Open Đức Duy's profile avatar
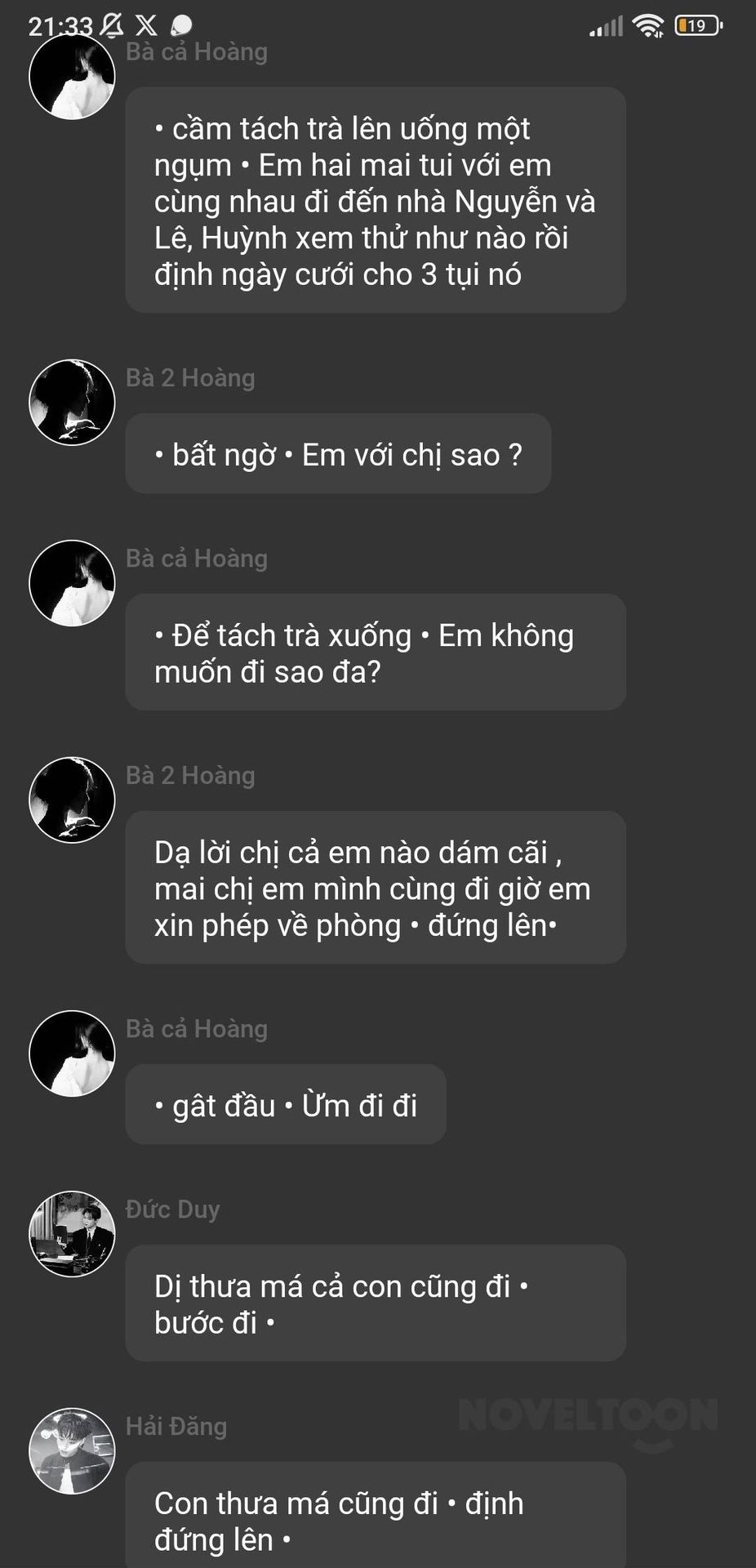The width and height of the screenshot is (756, 1568). click(x=72, y=1234)
